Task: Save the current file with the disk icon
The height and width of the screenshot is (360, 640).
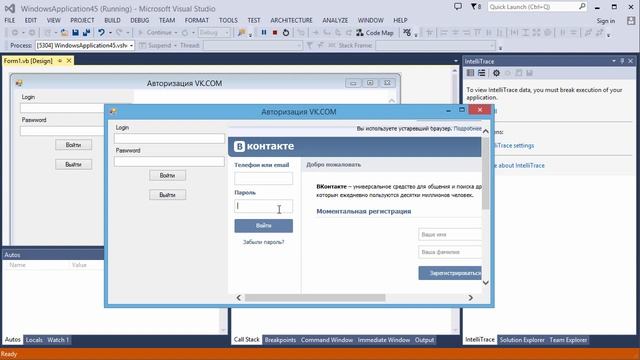Action: 75,33
